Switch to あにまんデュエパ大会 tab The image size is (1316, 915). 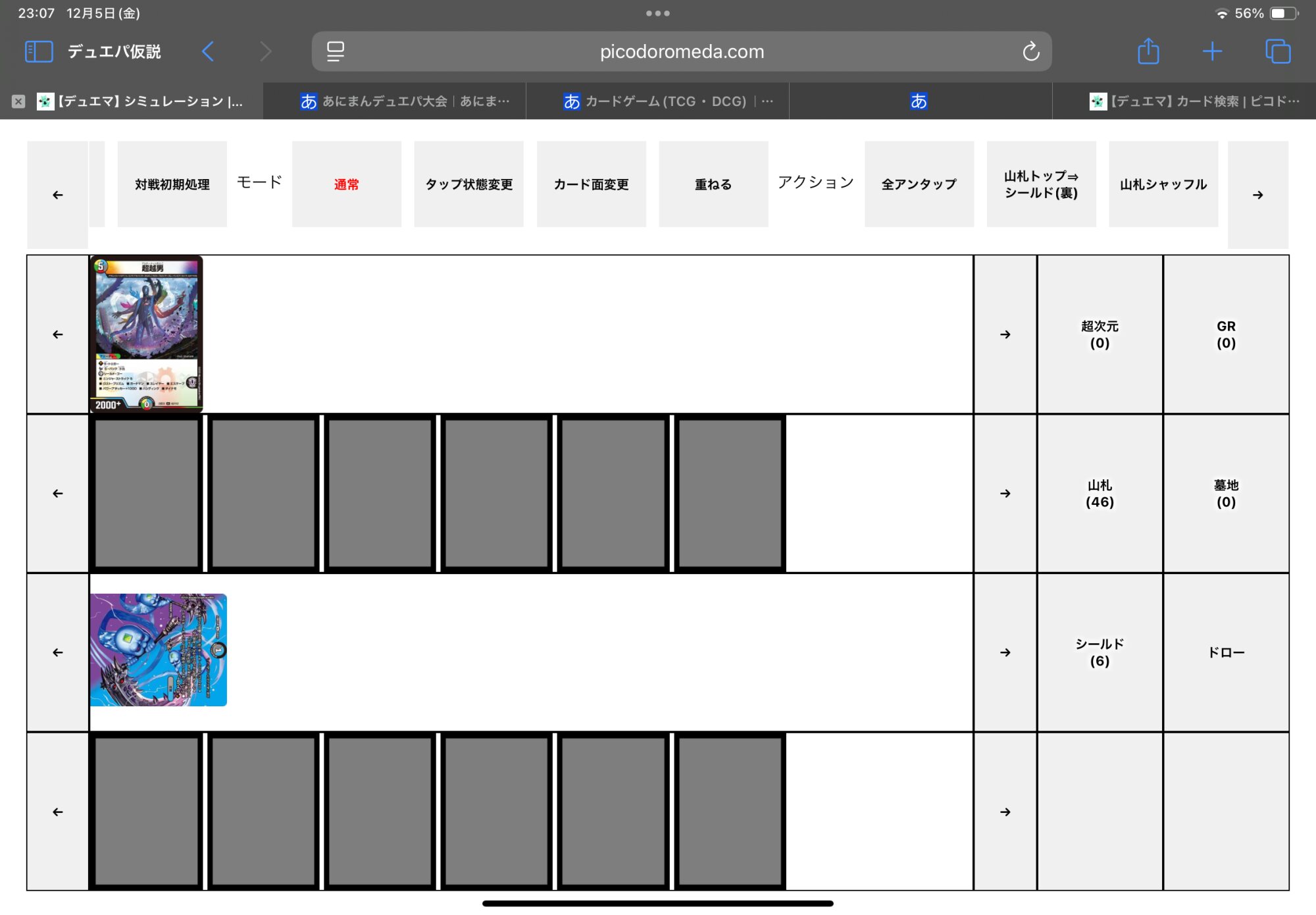[405, 101]
